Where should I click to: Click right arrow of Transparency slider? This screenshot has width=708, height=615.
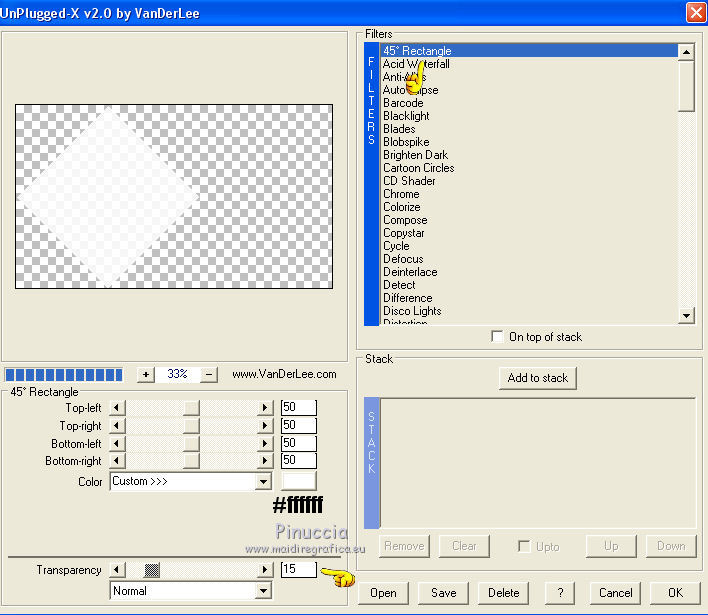pyautogui.click(x=266, y=570)
